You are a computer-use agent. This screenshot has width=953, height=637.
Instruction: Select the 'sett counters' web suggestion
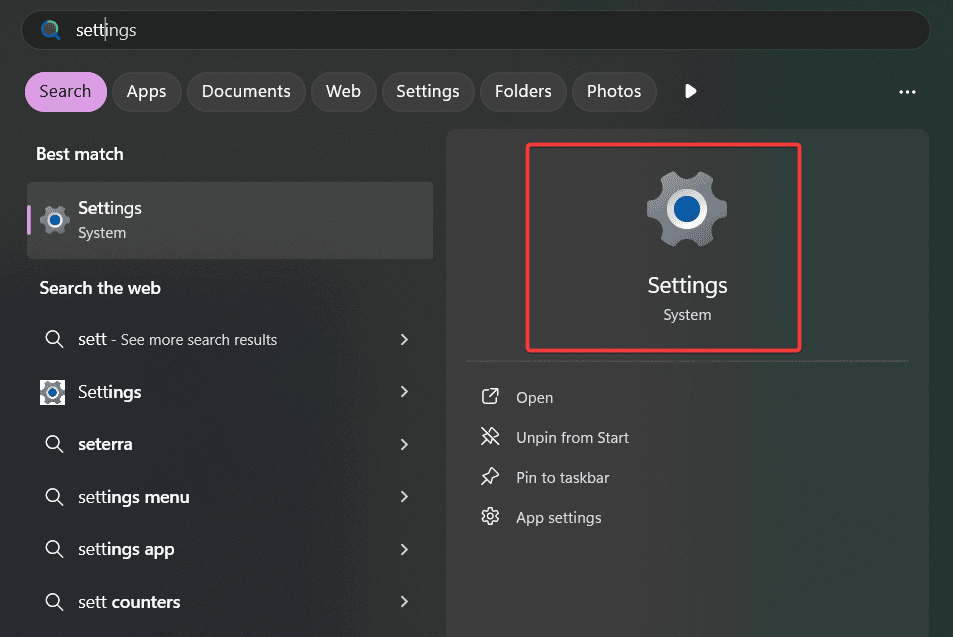(x=230, y=602)
